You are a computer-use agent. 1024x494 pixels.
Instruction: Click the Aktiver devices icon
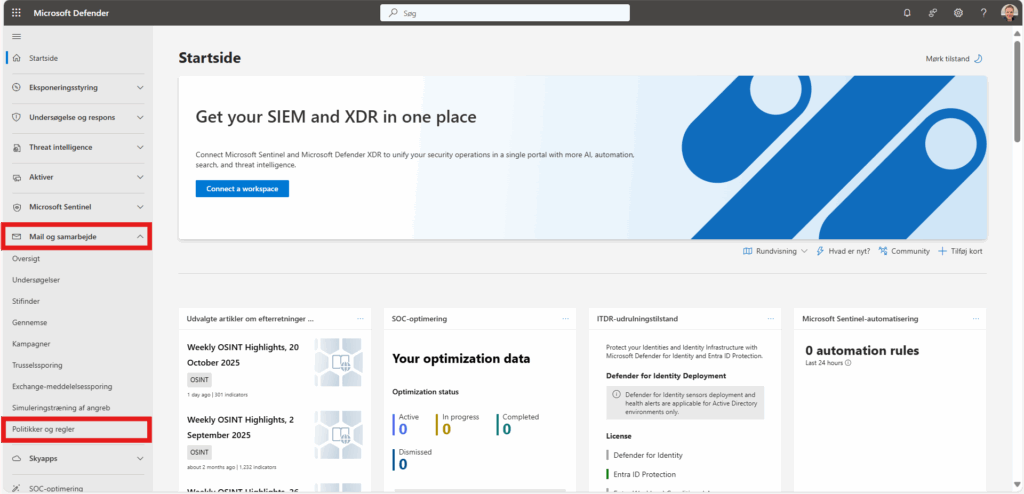coord(17,177)
